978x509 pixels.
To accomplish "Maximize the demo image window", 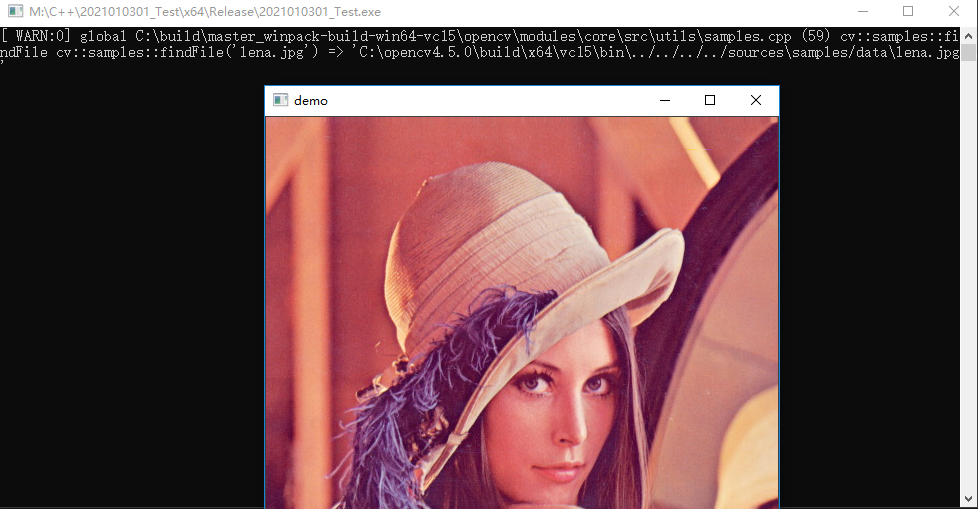I will click(710, 100).
